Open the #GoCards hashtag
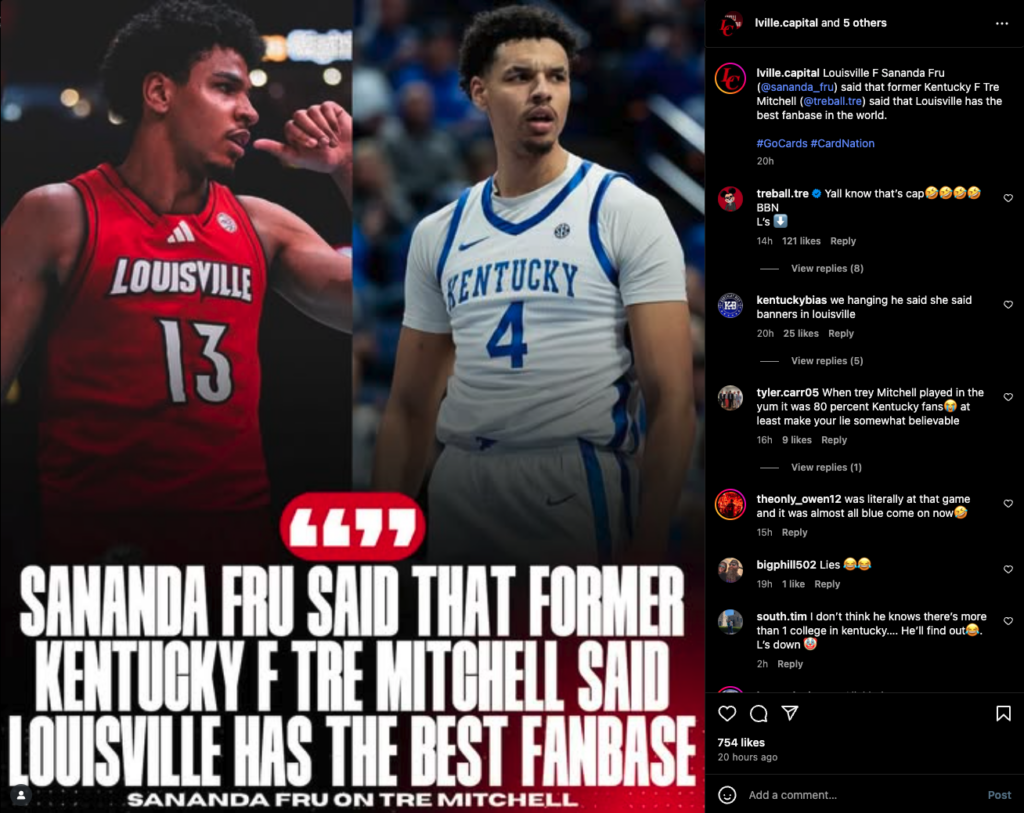This screenshot has height=813, width=1024. click(x=782, y=143)
